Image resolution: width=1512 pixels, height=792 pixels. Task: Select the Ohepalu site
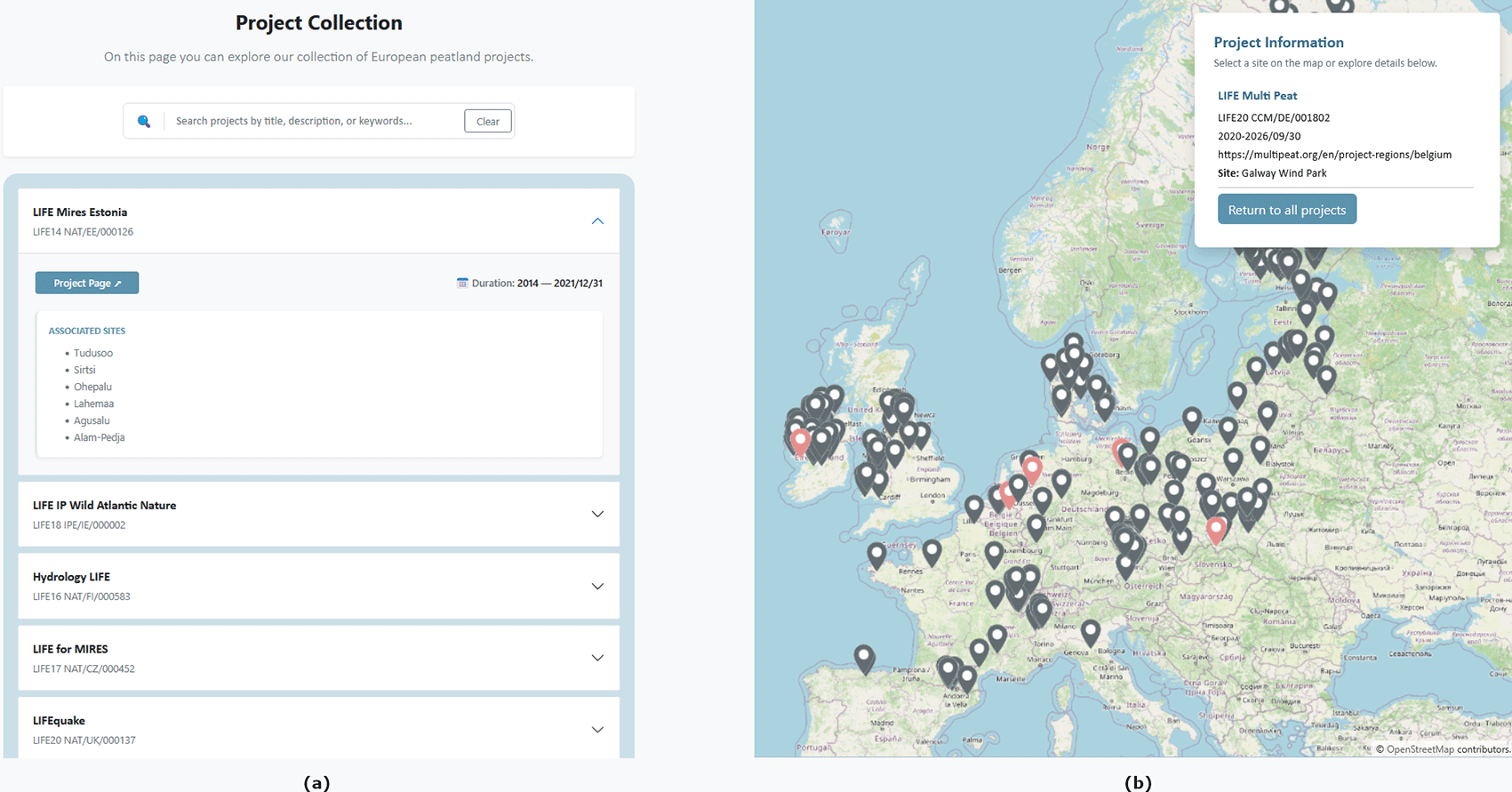click(x=92, y=387)
